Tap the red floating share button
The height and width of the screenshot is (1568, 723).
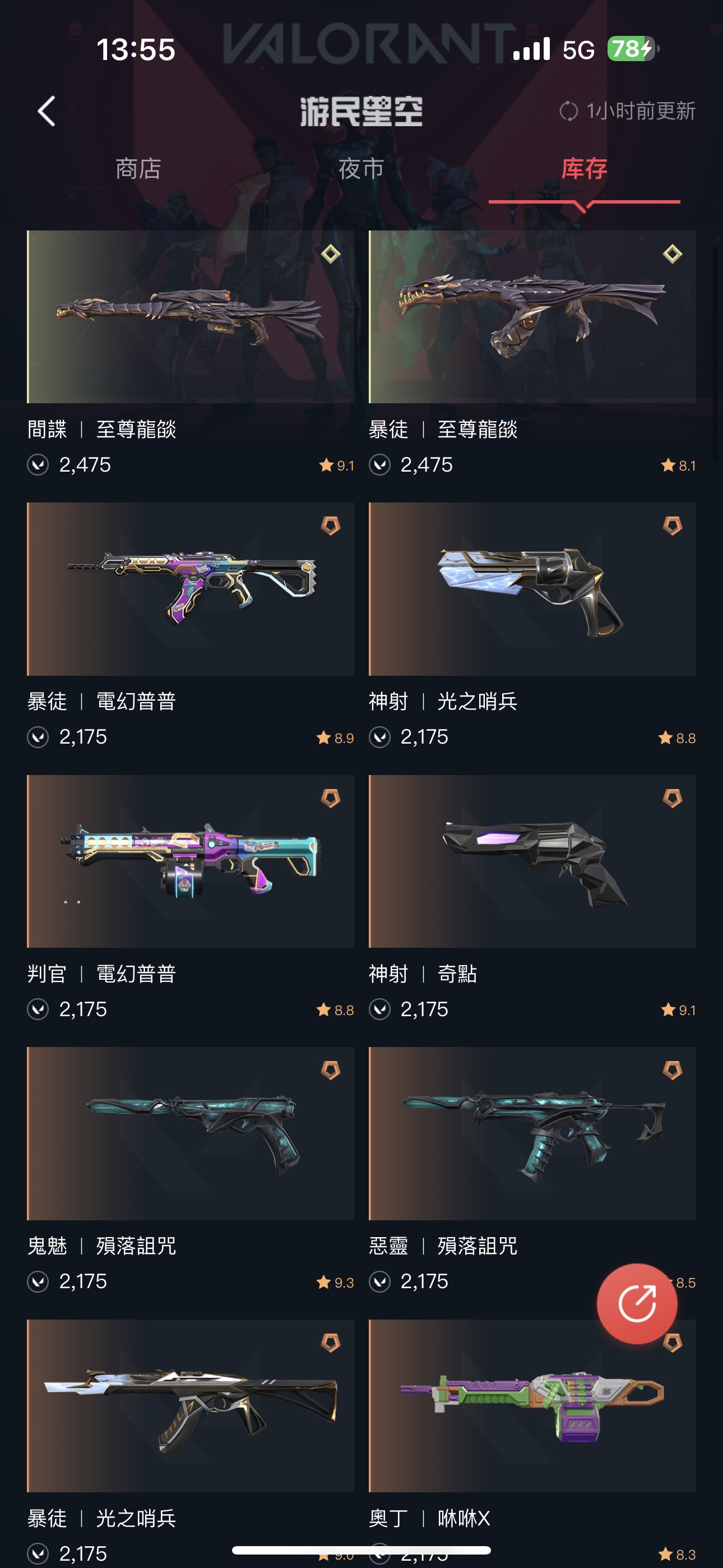pos(637,1303)
